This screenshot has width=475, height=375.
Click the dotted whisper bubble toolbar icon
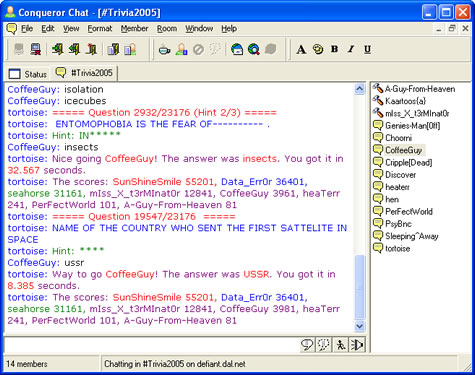215,49
